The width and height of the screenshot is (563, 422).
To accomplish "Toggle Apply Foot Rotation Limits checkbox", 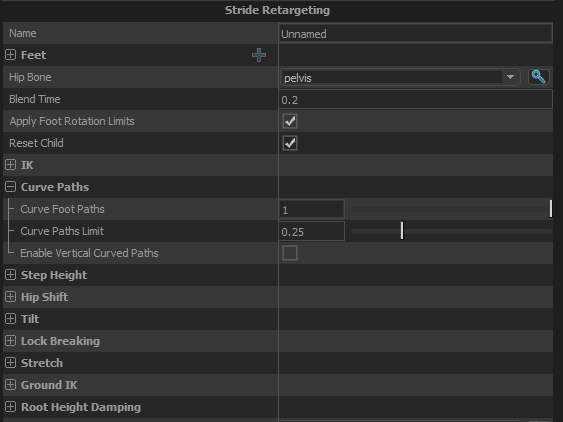I will tap(290, 121).
